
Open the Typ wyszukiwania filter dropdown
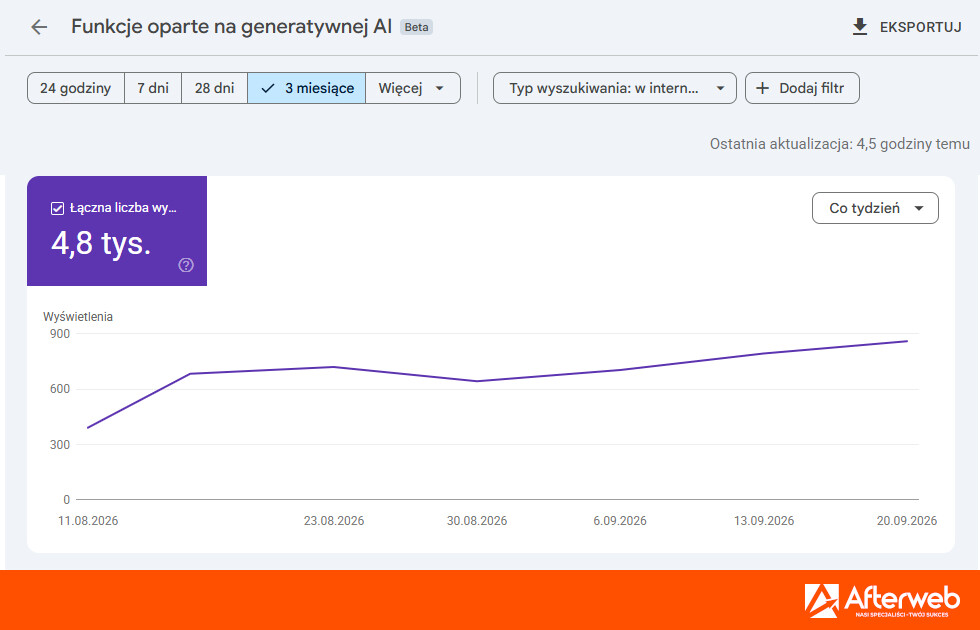click(x=614, y=88)
